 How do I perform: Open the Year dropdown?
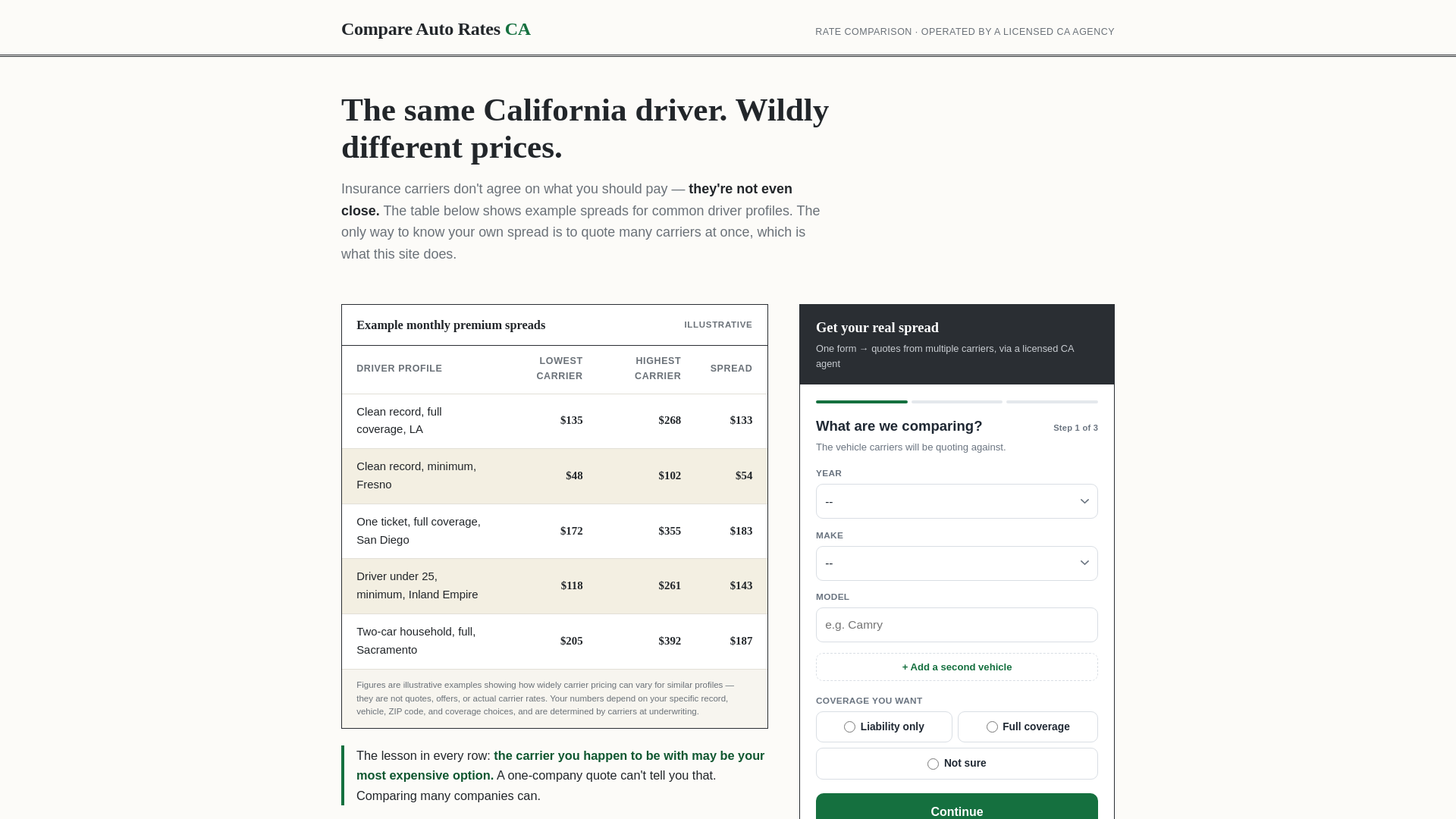coord(956,501)
